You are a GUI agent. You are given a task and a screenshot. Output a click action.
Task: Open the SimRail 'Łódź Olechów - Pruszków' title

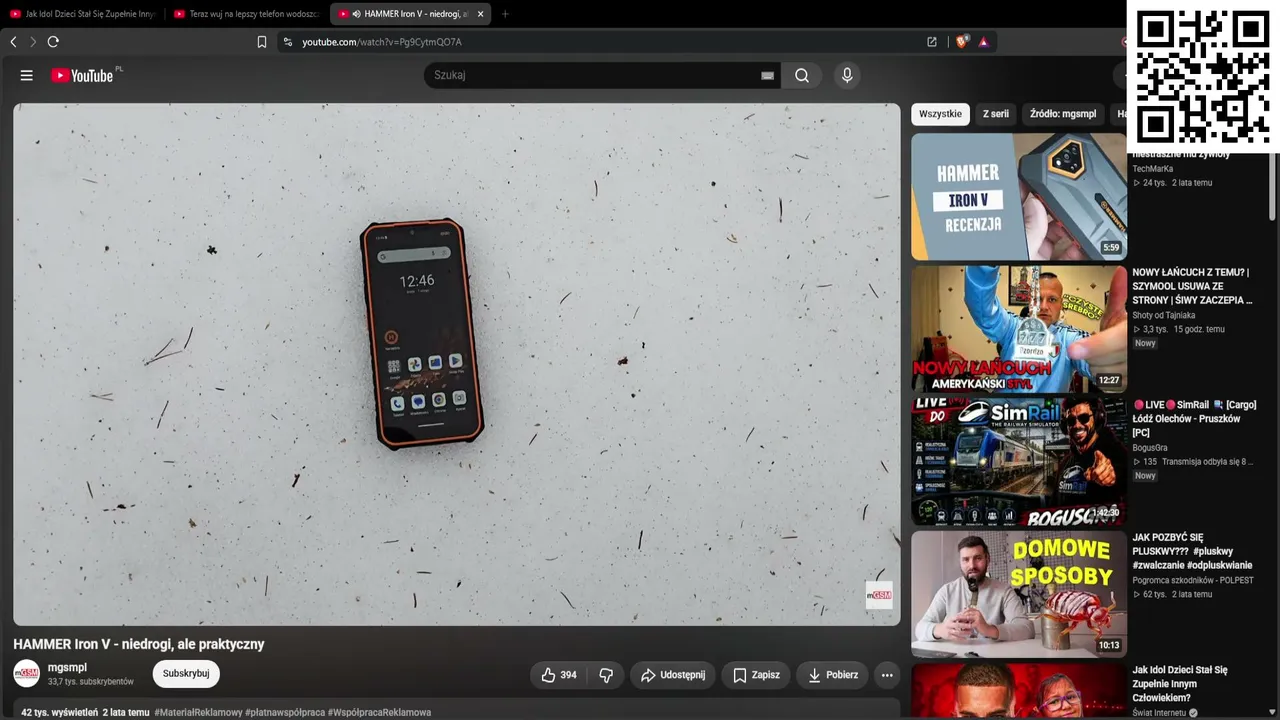click(1194, 419)
